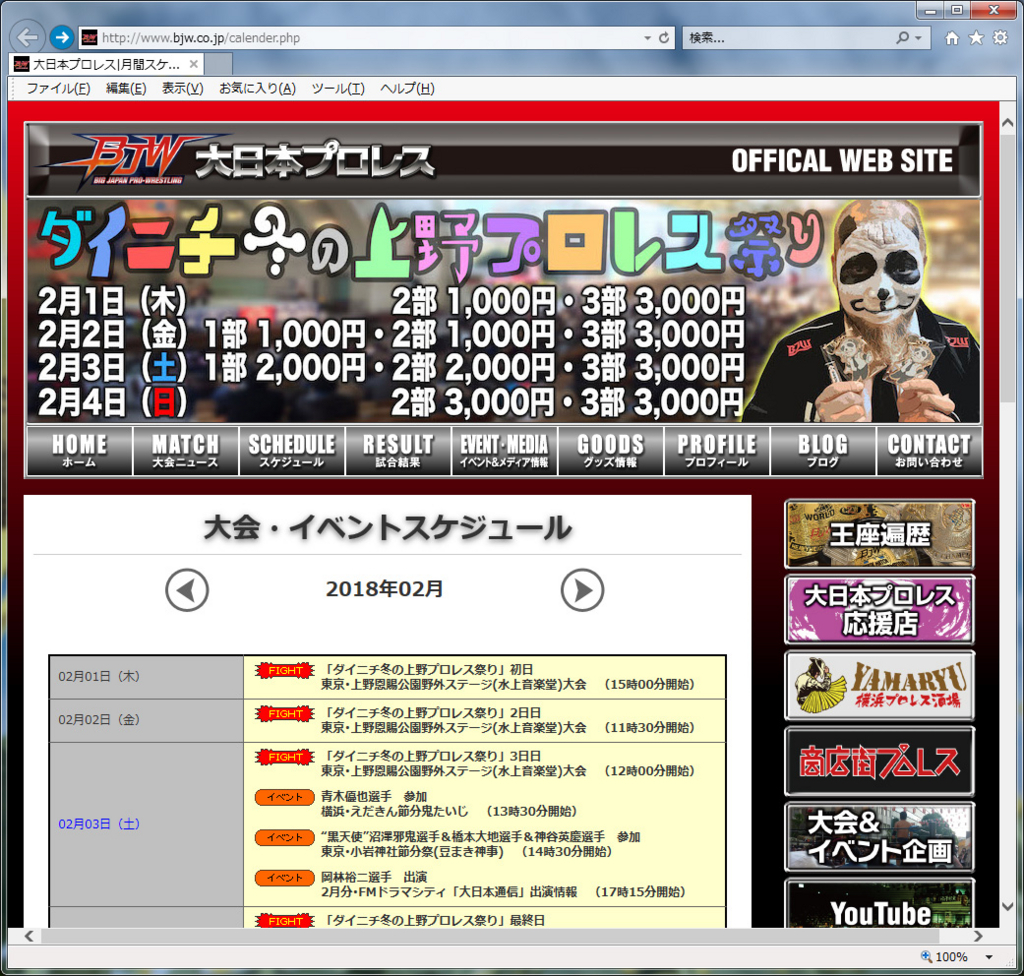Click MATCH 大会ニュース navigation button
The height and width of the screenshot is (976, 1024).
[x=185, y=451]
